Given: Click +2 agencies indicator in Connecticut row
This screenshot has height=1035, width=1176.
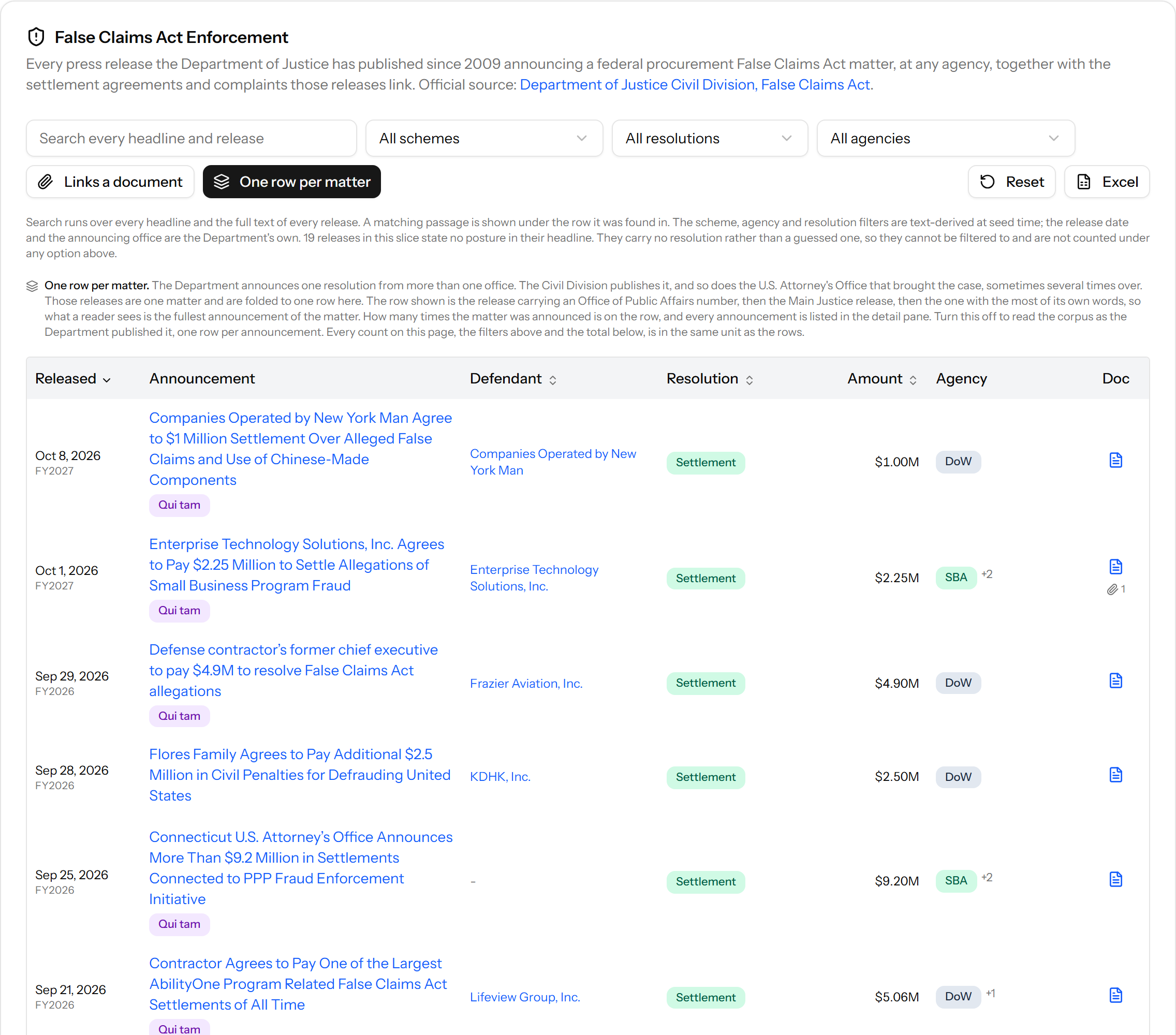Looking at the screenshot, I should 987,877.
